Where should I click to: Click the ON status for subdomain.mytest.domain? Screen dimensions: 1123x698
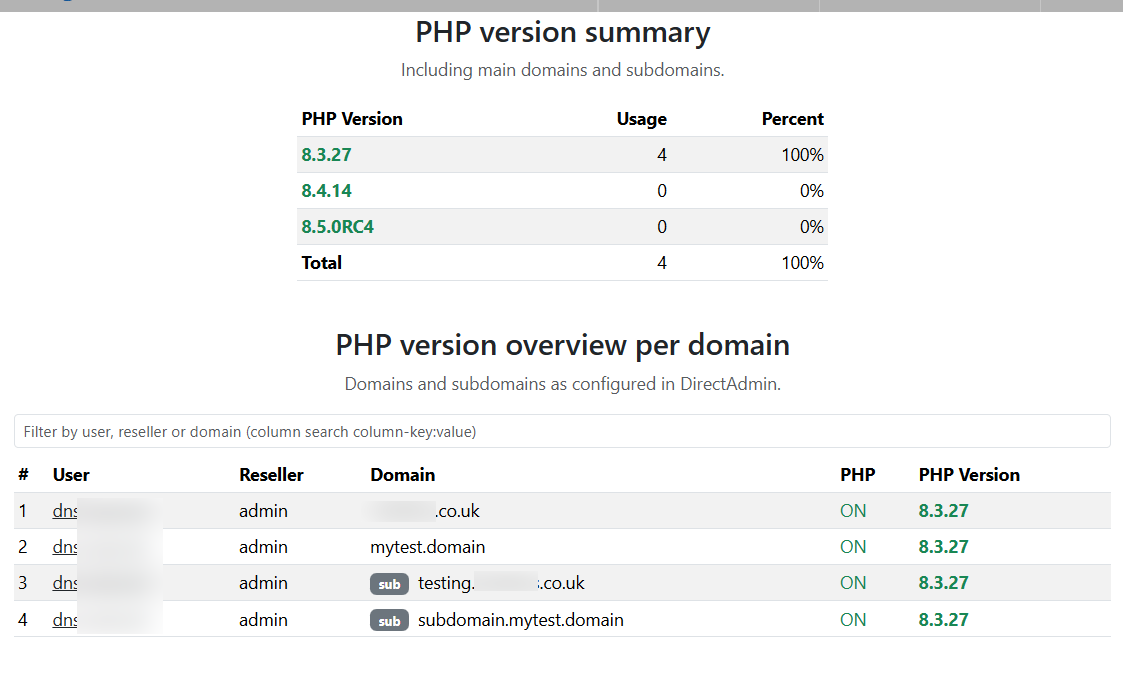pos(853,620)
